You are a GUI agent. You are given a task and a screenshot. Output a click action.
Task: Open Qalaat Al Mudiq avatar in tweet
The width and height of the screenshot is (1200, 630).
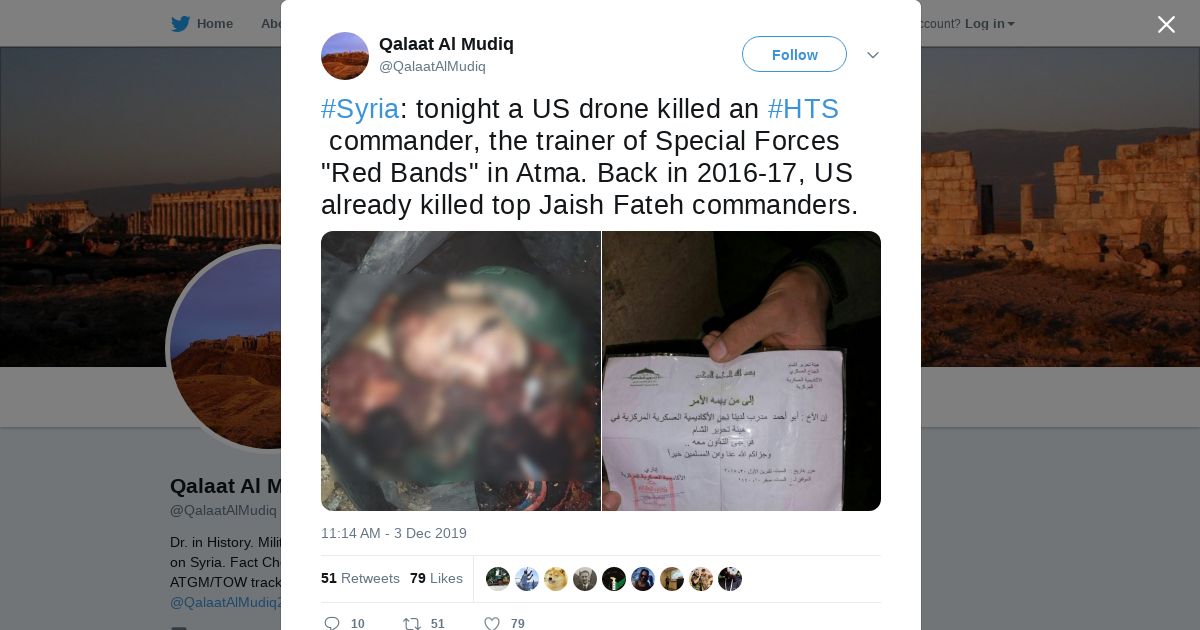click(345, 56)
